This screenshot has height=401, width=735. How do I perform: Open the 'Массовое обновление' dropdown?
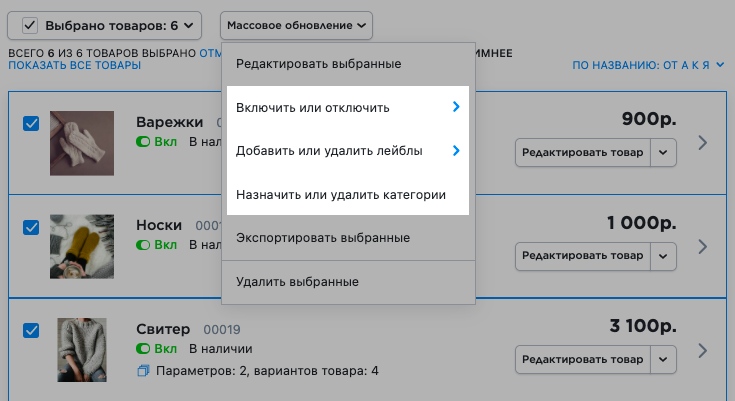tap(296, 25)
